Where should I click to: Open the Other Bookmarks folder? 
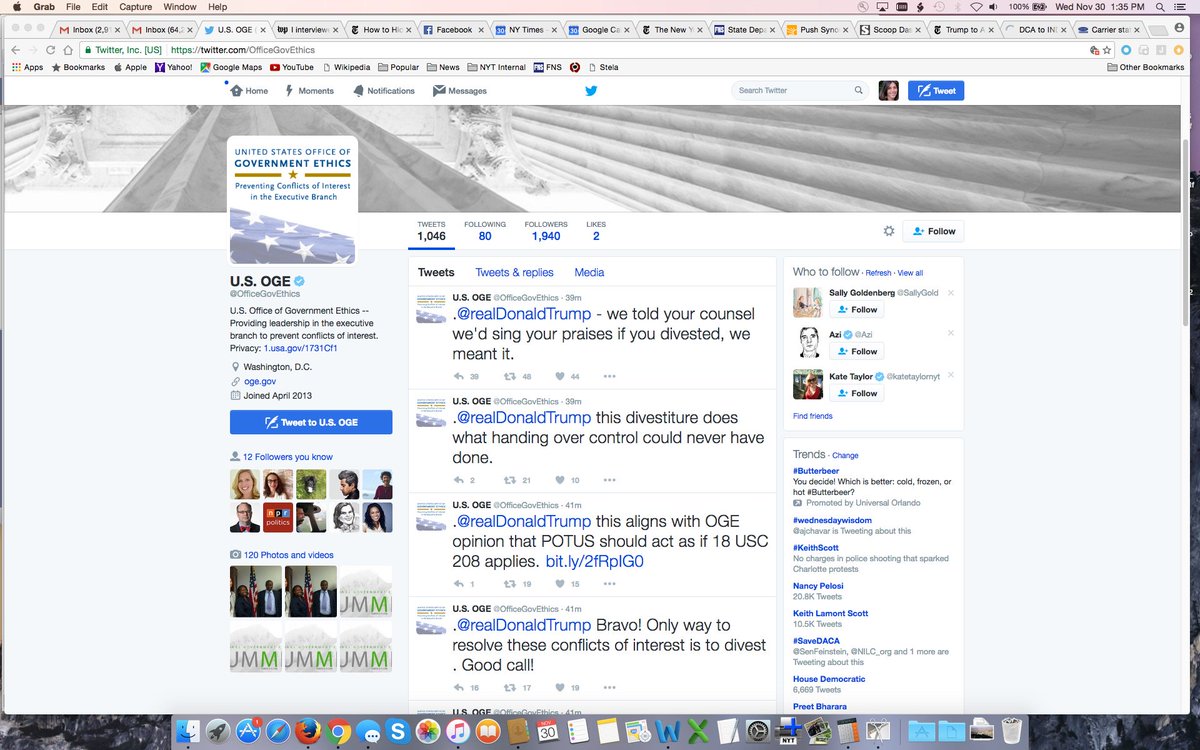pyautogui.click(x=1145, y=67)
